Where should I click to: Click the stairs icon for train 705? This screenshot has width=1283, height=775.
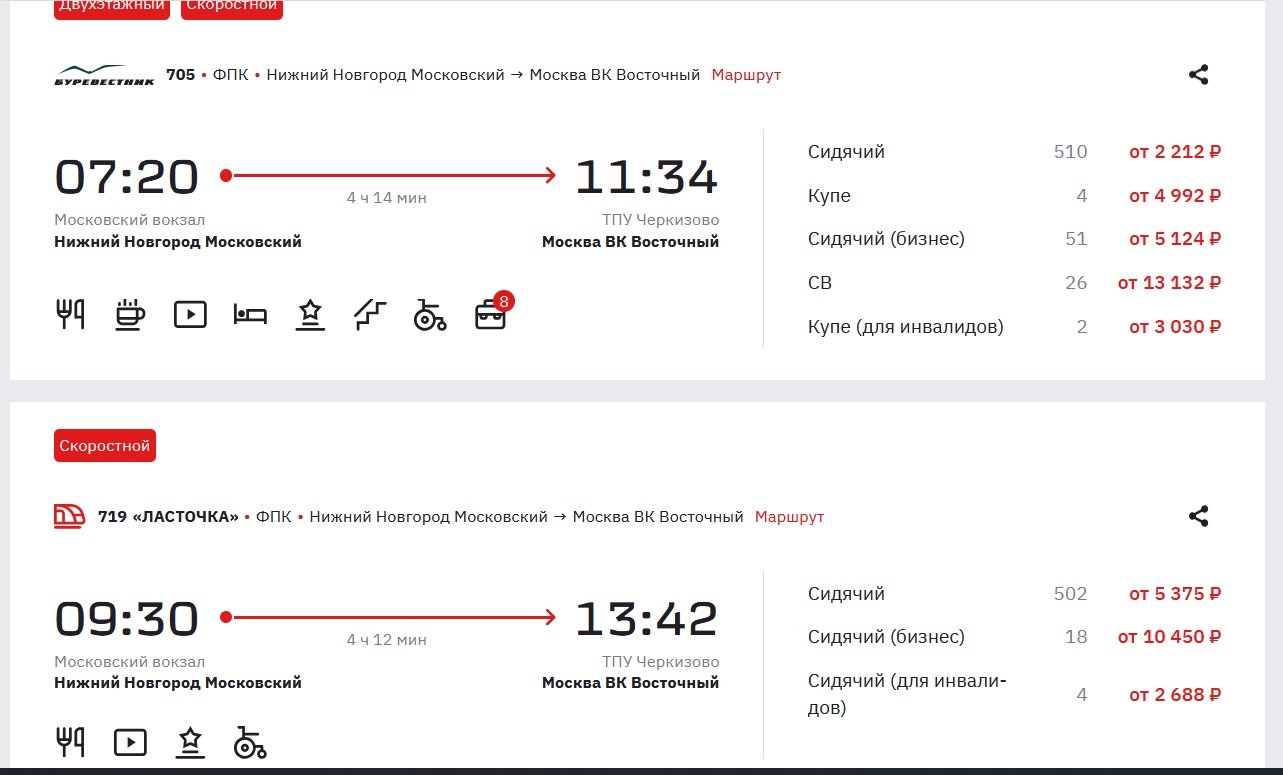(370, 314)
